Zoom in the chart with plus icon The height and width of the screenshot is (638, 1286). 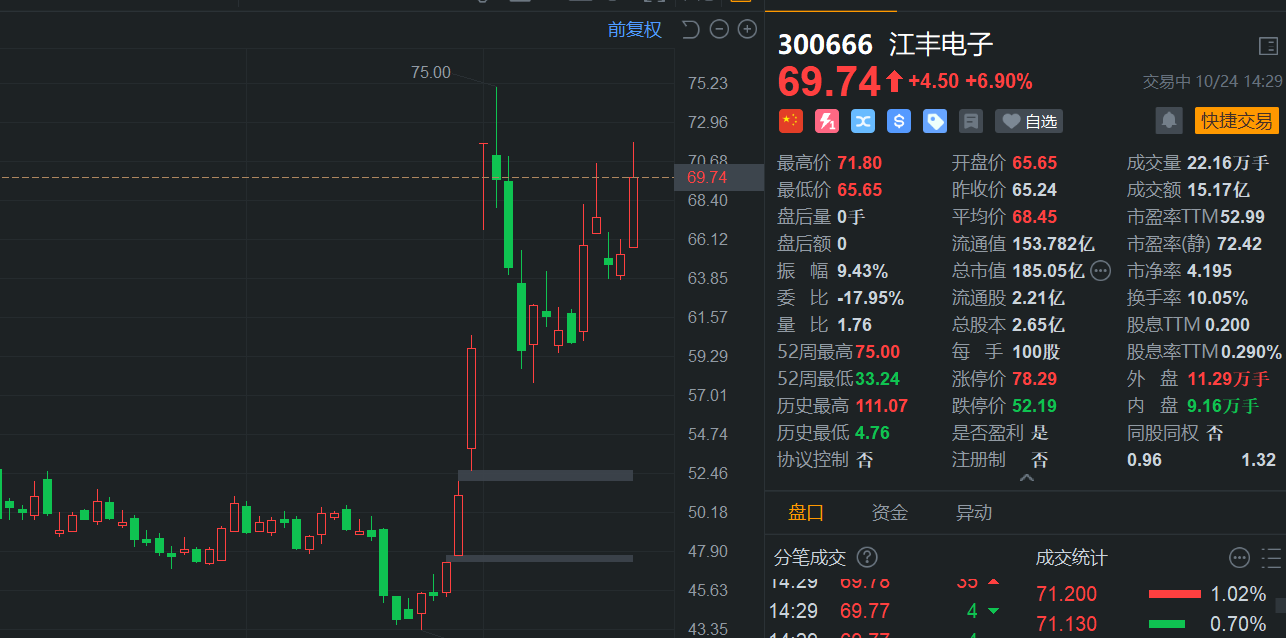(x=747, y=29)
